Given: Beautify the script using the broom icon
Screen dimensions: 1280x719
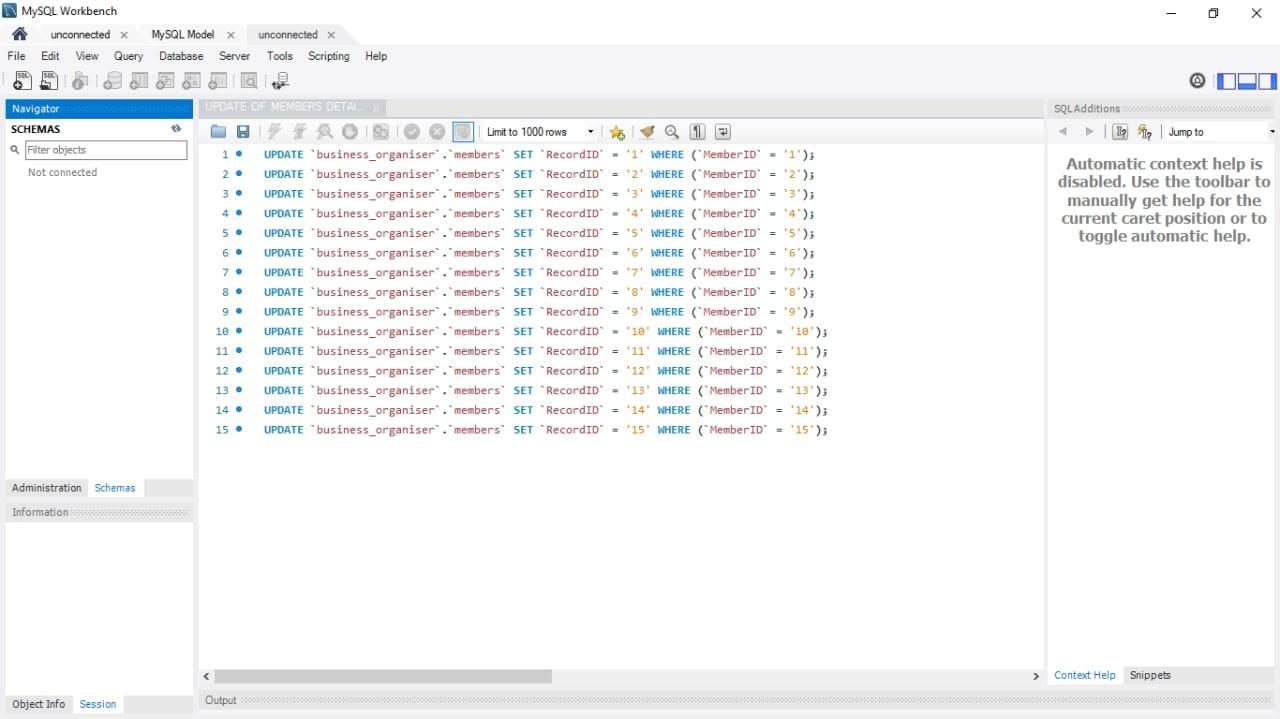Looking at the screenshot, I should 646,131.
